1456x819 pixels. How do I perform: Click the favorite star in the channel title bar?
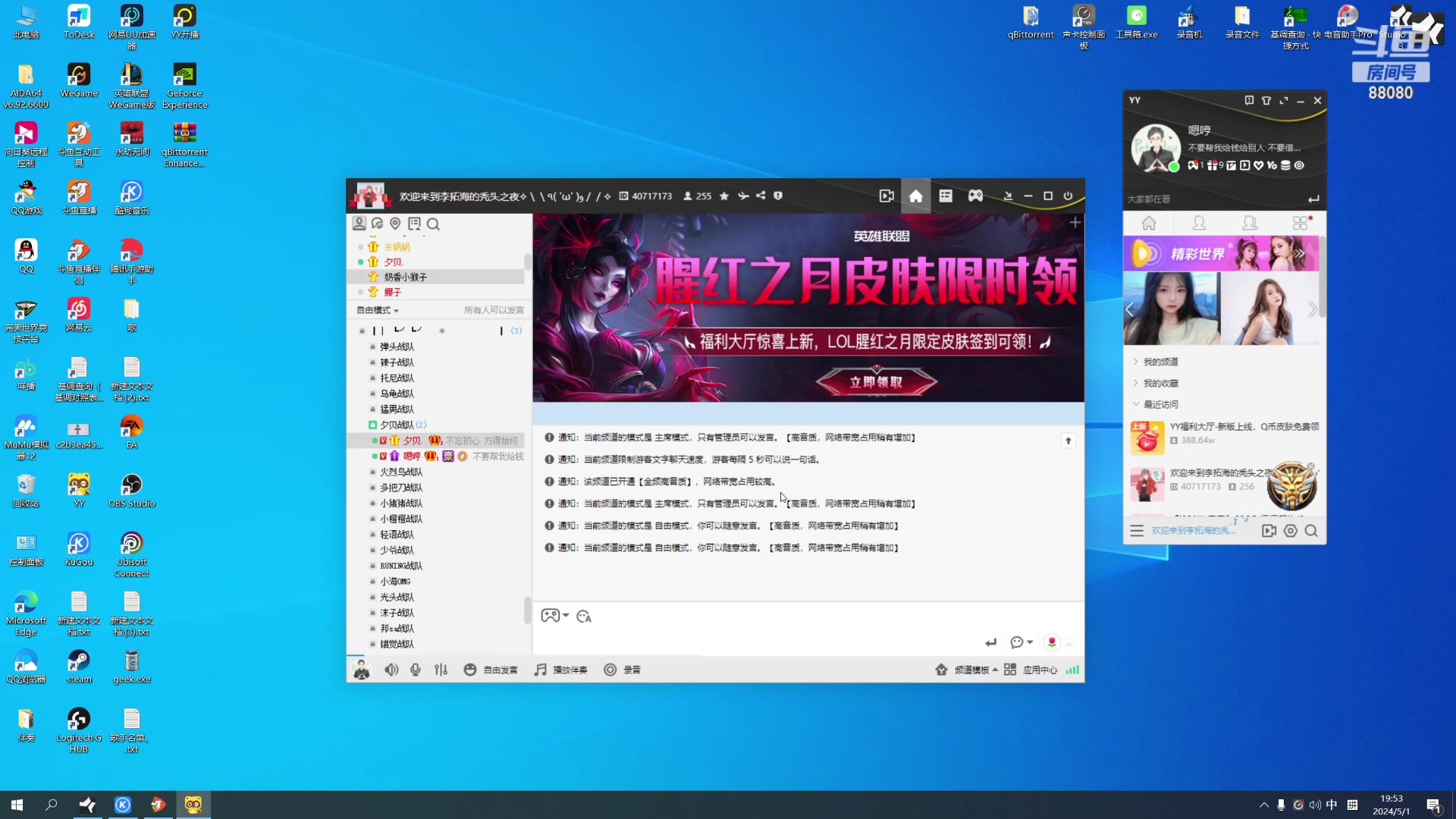coord(723,196)
